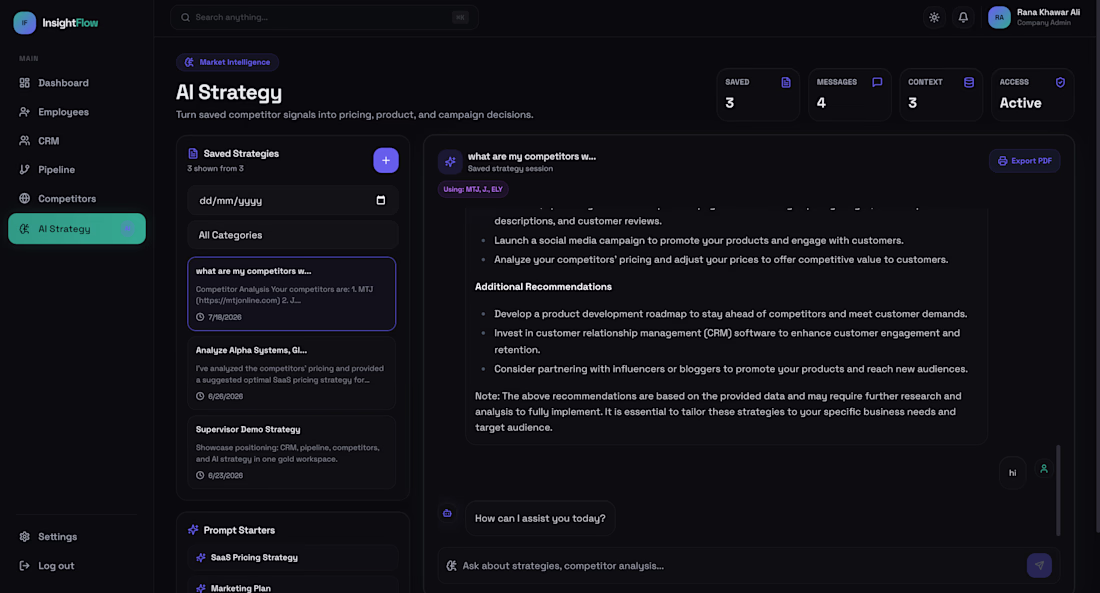Add a new saved strategy plus button
This screenshot has width=1100, height=593.
[386, 160]
